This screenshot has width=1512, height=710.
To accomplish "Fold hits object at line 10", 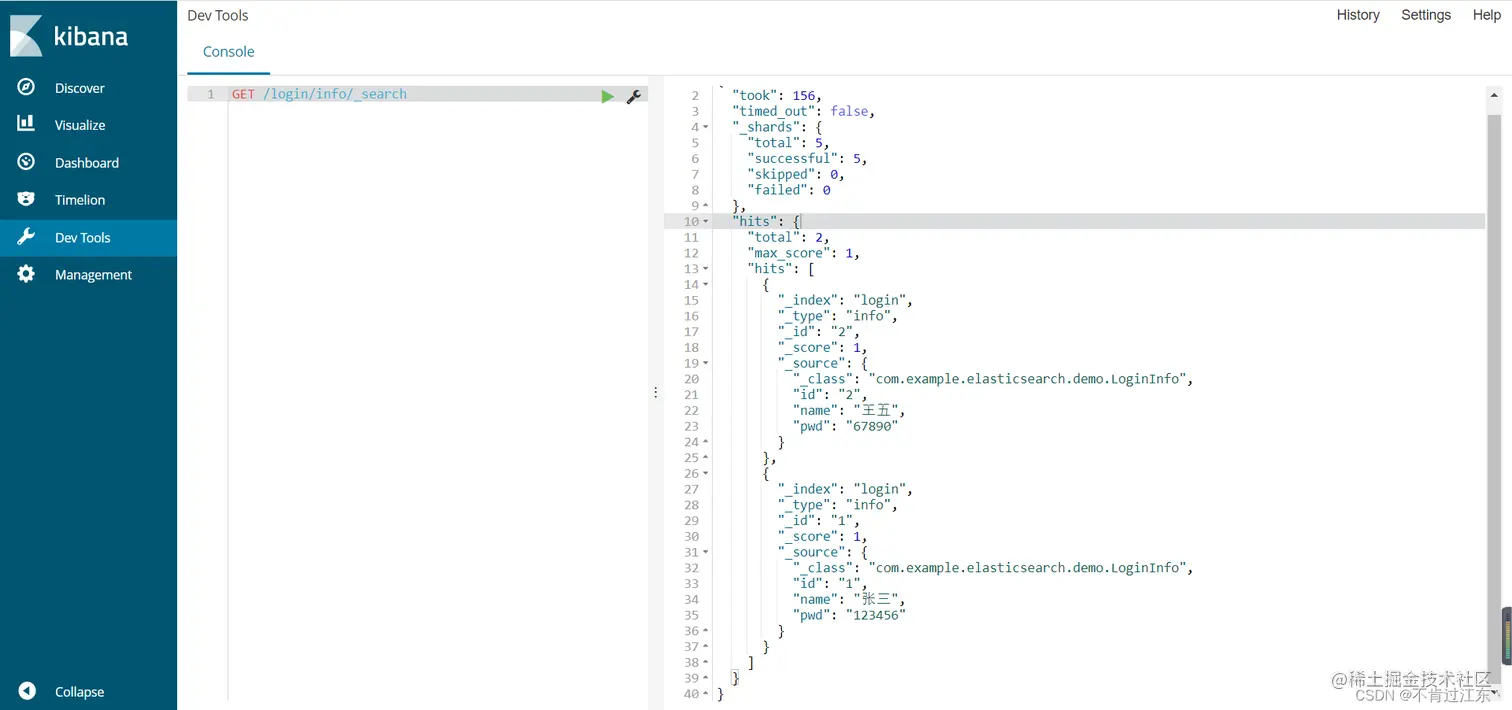I will pos(705,221).
